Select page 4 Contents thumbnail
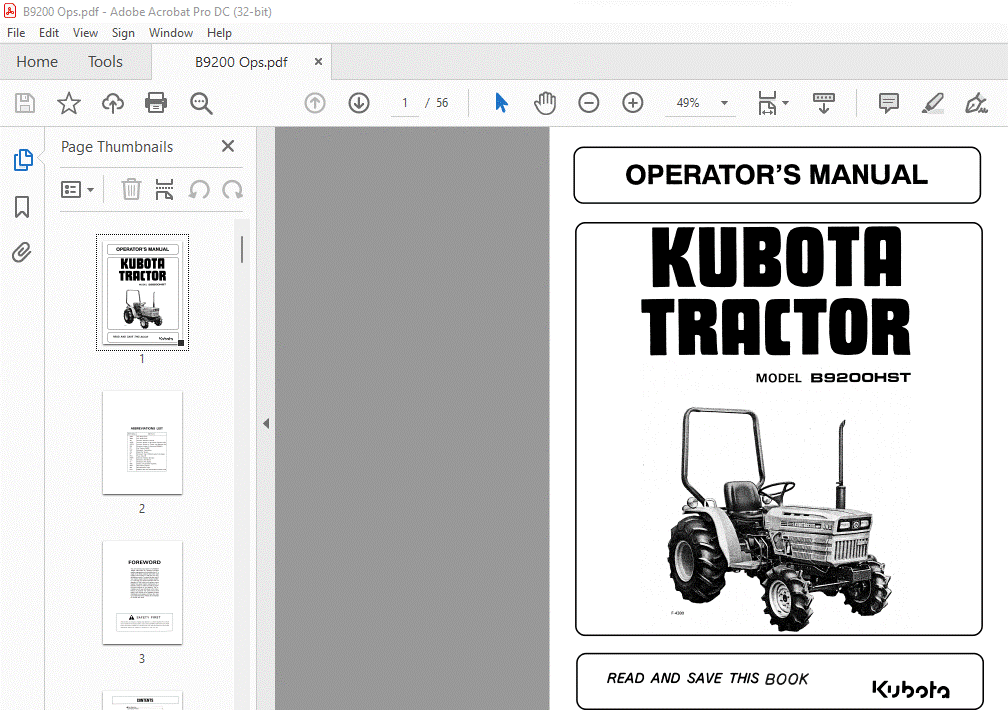Image resolution: width=1008 pixels, height=710 pixels. 142,700
